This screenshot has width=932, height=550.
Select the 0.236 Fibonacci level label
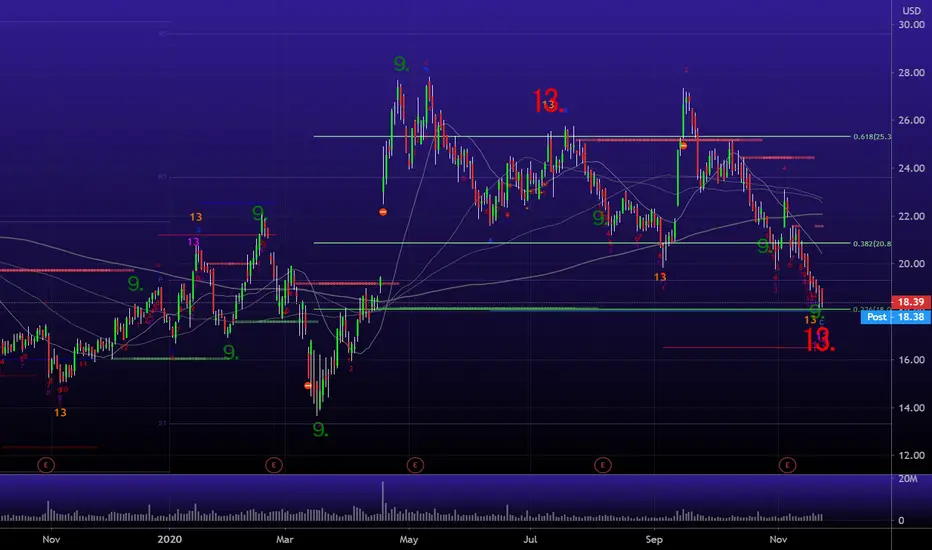pyautogui.click(x=872, y=309)
